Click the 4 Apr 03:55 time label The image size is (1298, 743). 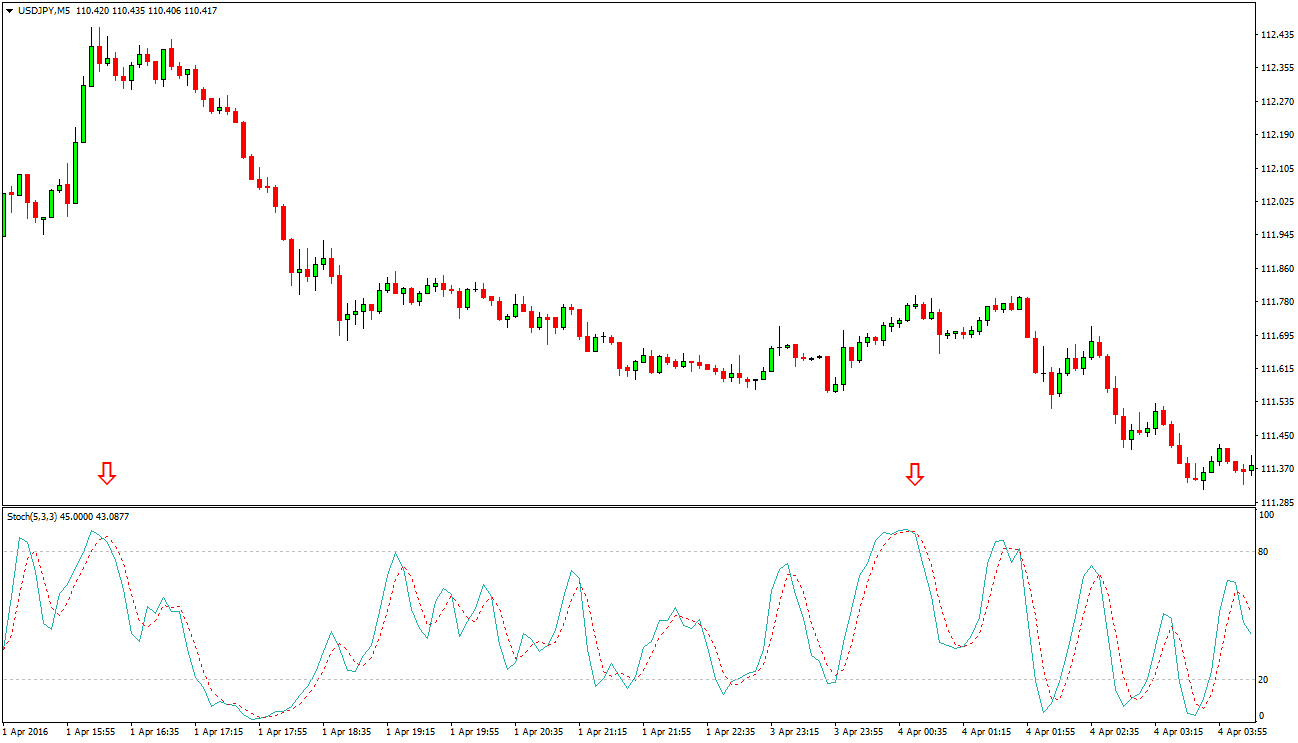(x=1243, y=732)
